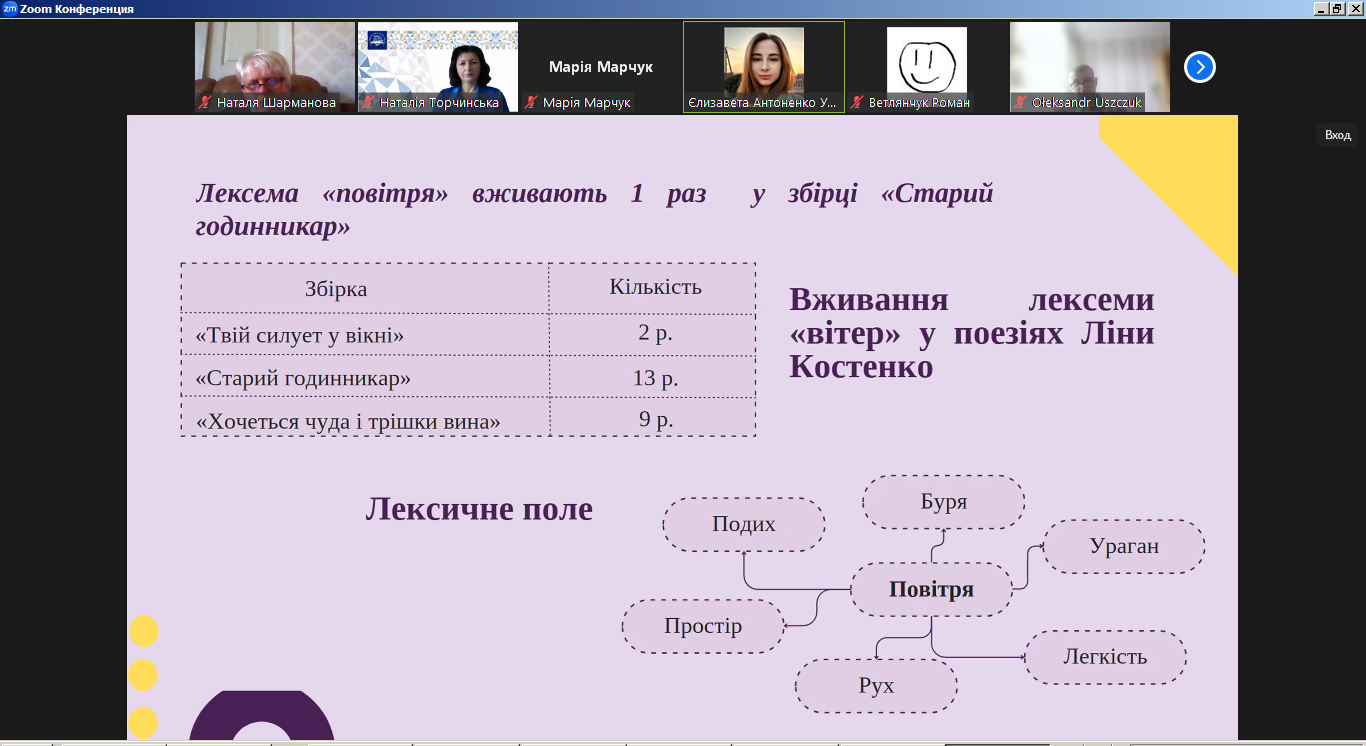Select Єлизавета Антоненко's video thumbnail
The height and width of the screenshot is (746, 1366).
[x=764, y=60]
